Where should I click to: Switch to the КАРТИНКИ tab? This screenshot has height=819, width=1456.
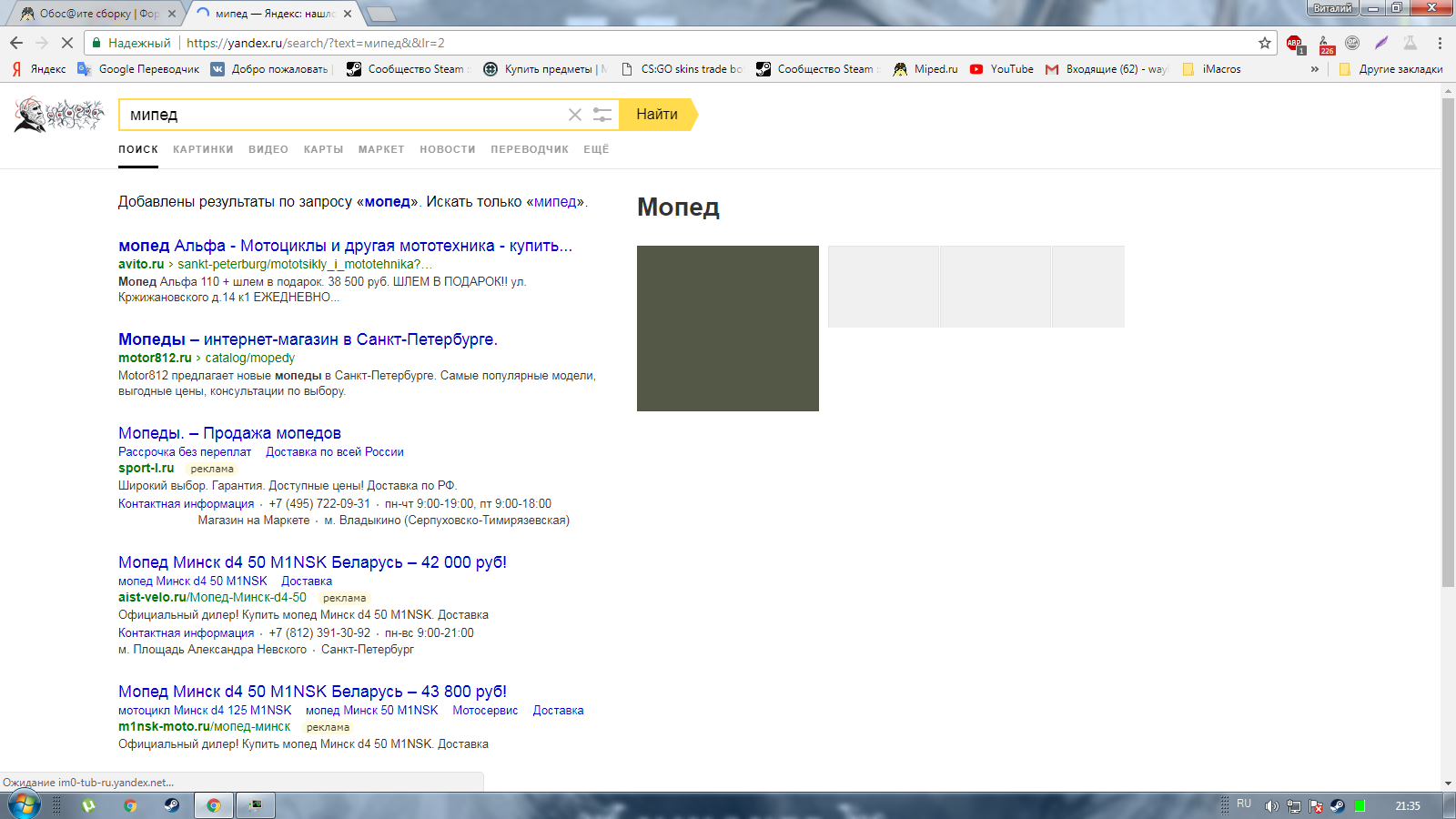[x=203, y=149]
